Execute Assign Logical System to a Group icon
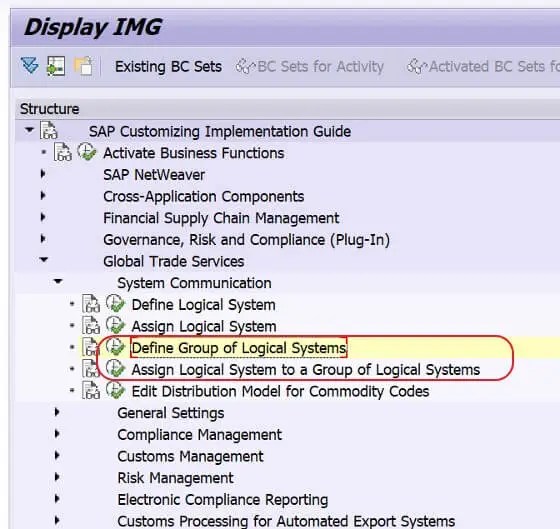Image resolution: width=560 pixels, height=529 pixels. [x=115, y=369]
